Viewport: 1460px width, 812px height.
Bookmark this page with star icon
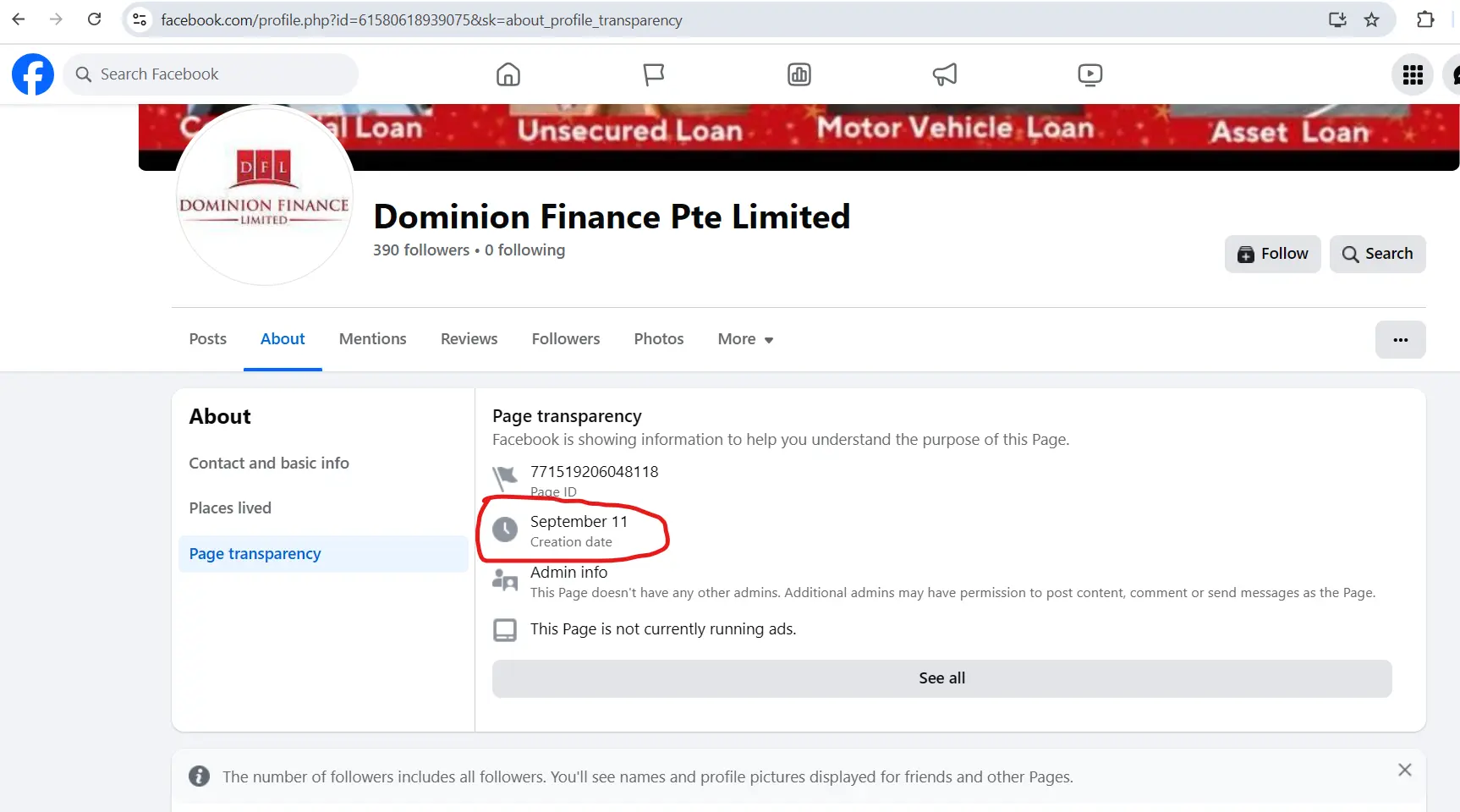[x=1371, y=19]
